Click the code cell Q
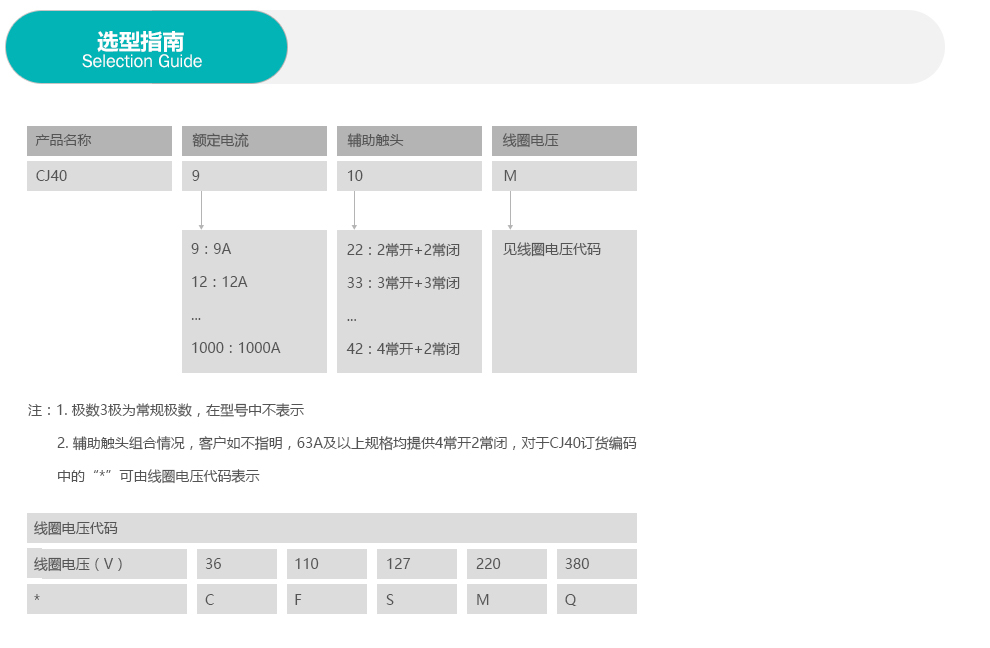This screenshot has width=990, height=648. [597, 599]
